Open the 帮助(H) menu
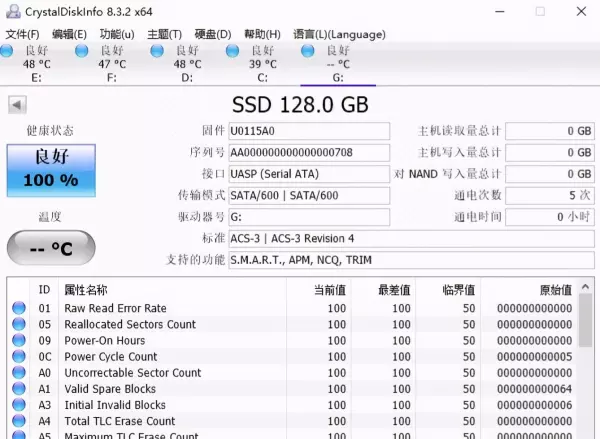Image resolution: width=600 pixels, height=439 pixels. point(262,34)
